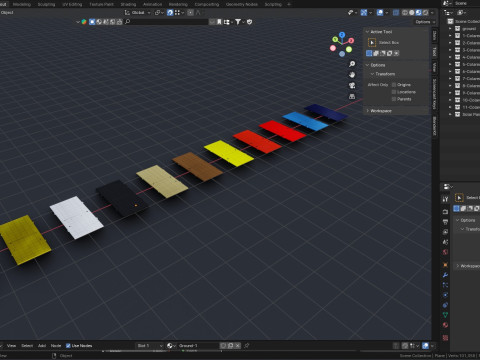Switch to rendered viewport shading

[426, 12]
